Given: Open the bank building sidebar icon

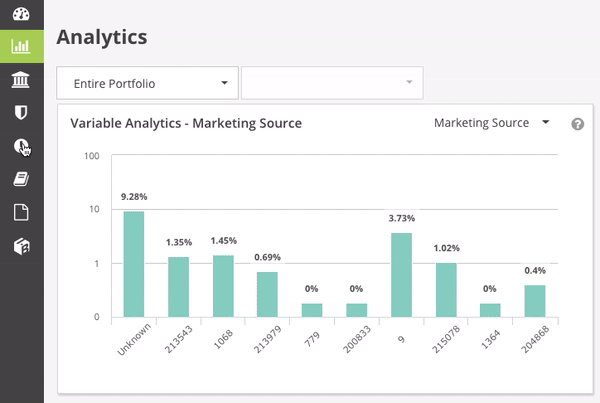Looking at the screenshot, I should pos(21,79).
